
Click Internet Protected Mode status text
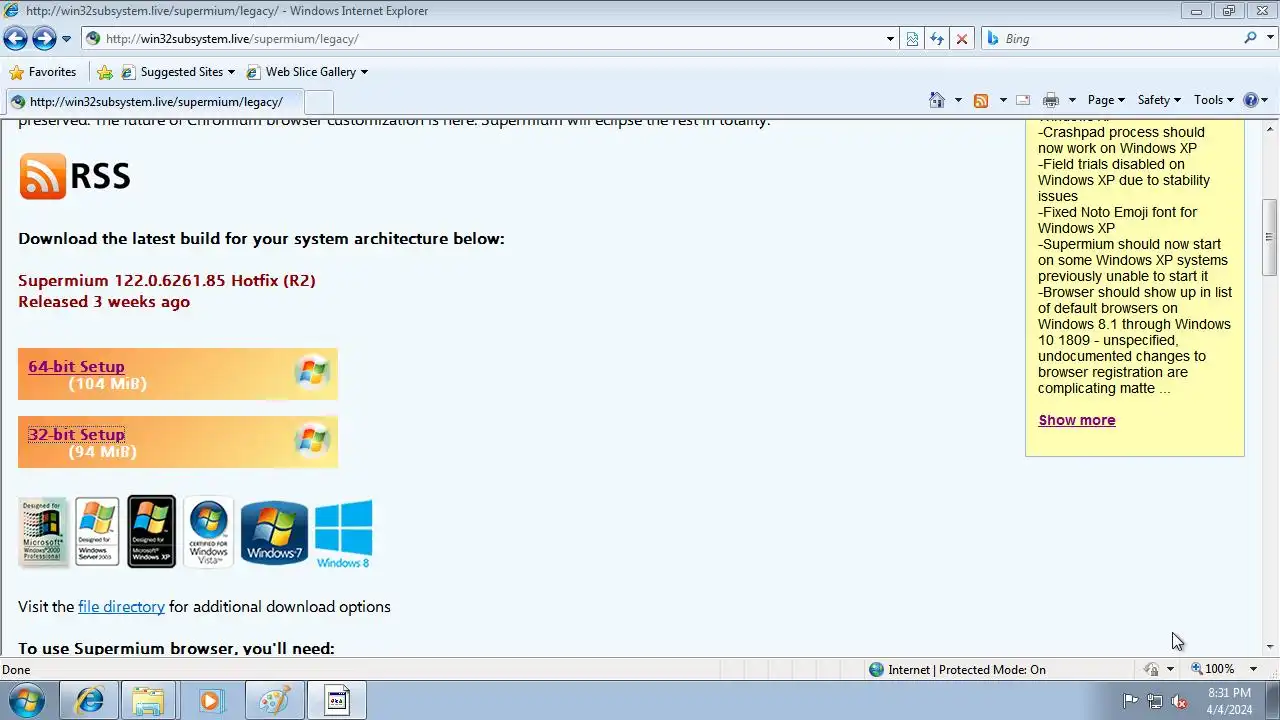click(x=967, y=670)
